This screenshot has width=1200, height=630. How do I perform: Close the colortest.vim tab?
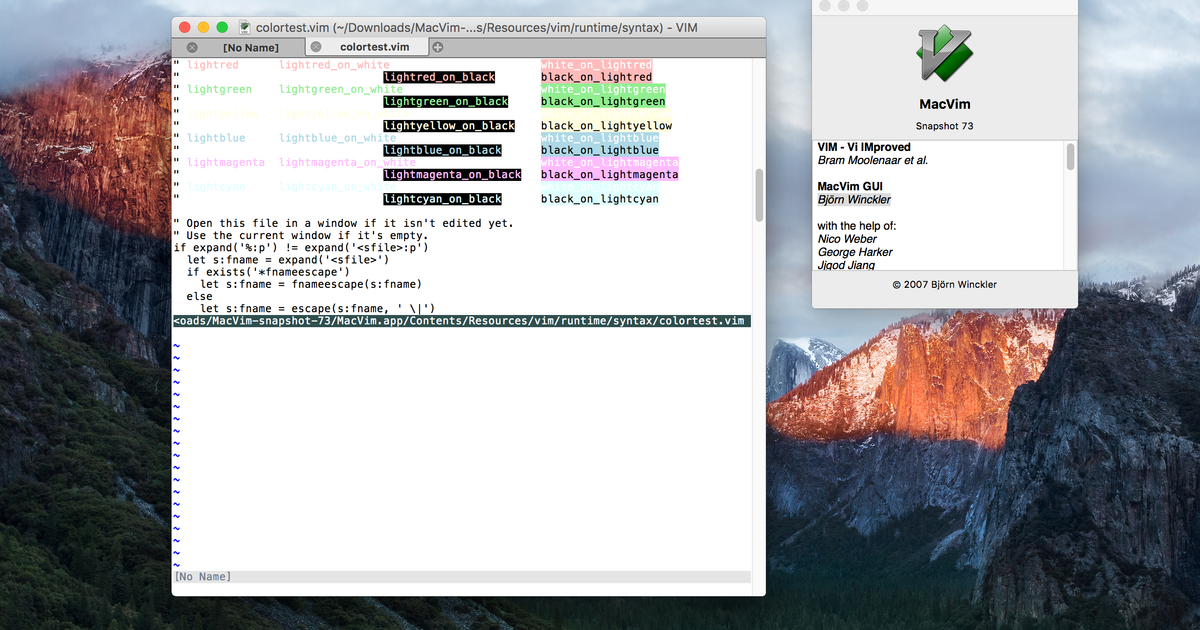[316, 47]
